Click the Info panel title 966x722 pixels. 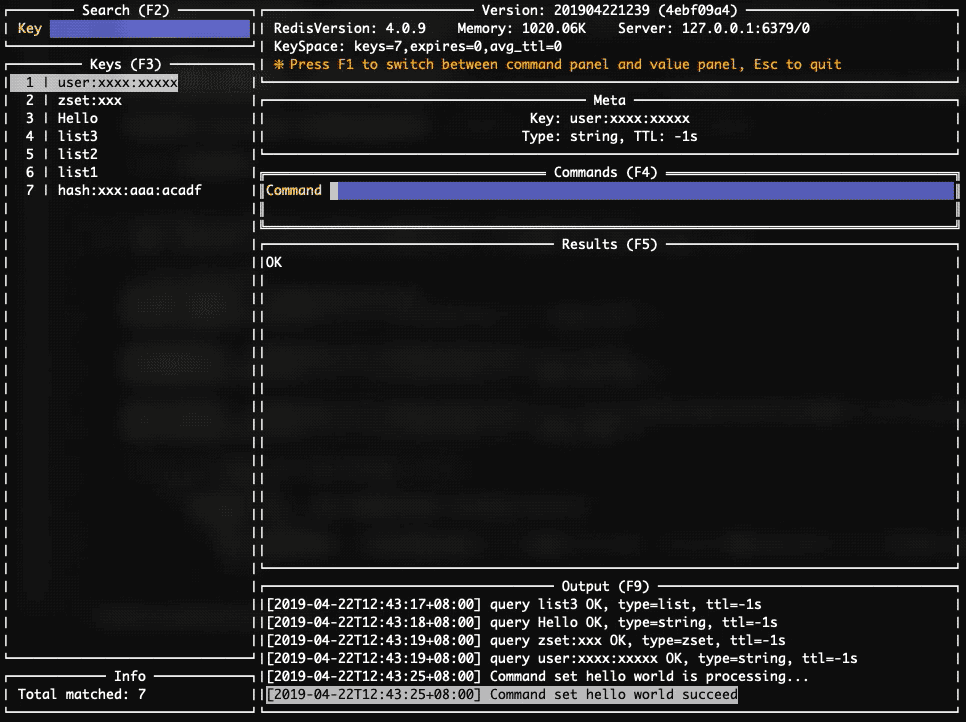pos(130,676)
